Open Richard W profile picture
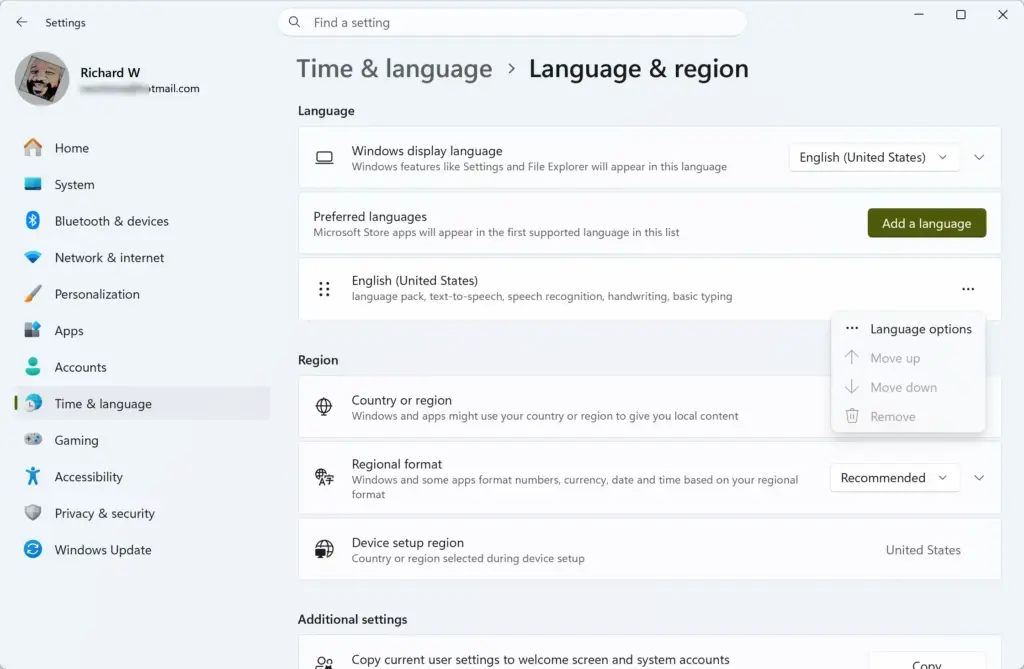Image resolution: width=1024 pixels, height=669 pixels. pyautogui.click(x=42, y=79)
